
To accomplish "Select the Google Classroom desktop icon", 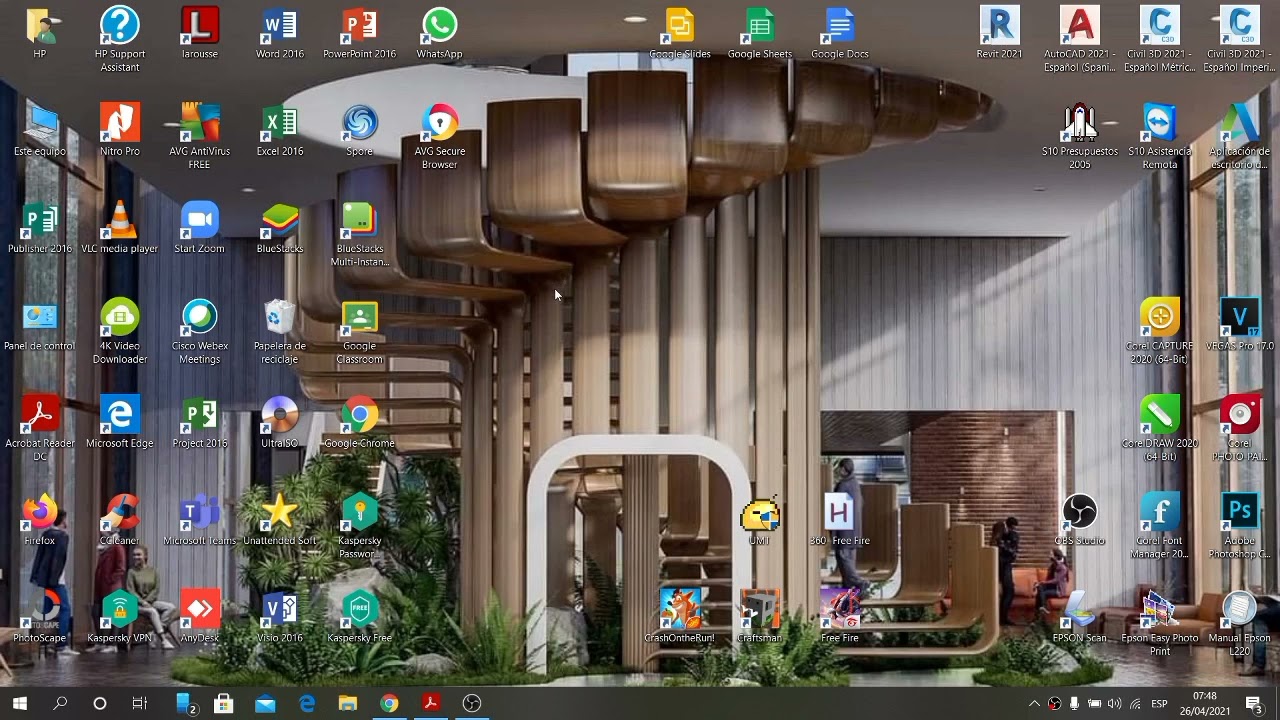I will (360, 330).
